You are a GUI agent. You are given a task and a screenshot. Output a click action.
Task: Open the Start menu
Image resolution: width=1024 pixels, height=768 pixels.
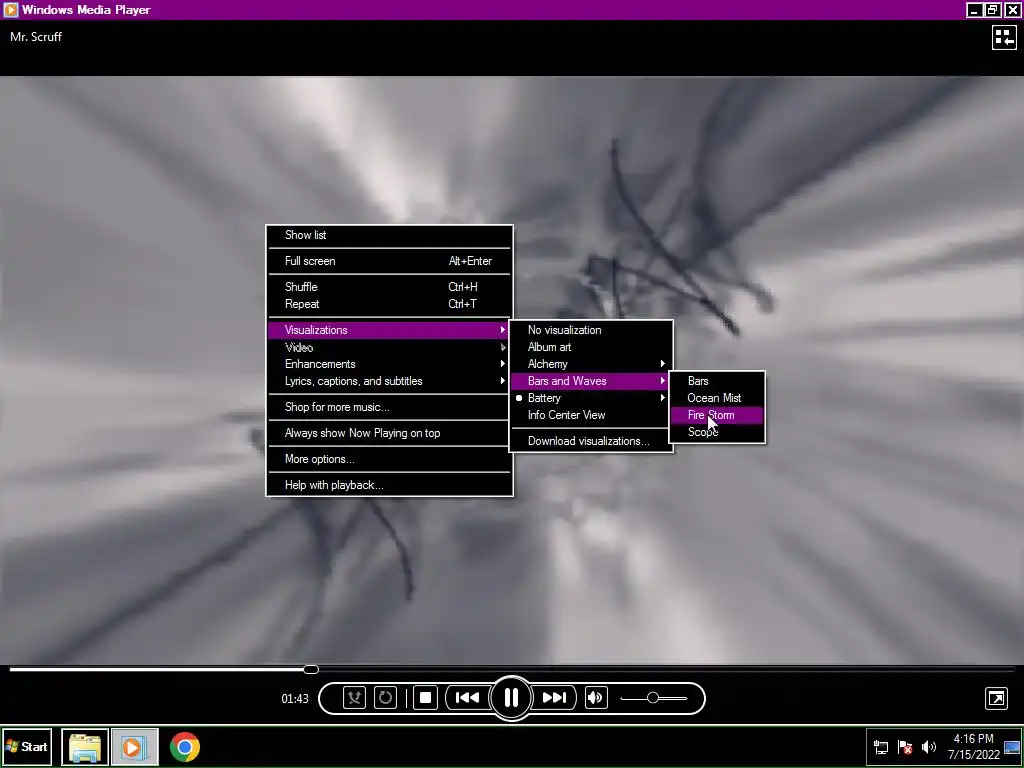27,746
